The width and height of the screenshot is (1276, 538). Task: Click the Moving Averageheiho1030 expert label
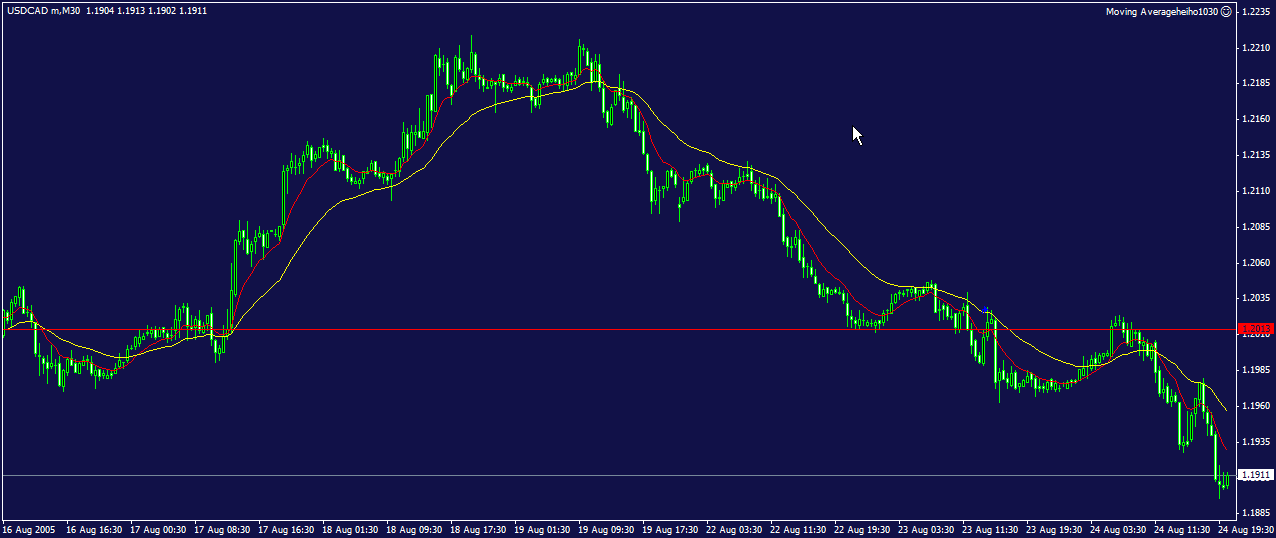point(1162,12)
